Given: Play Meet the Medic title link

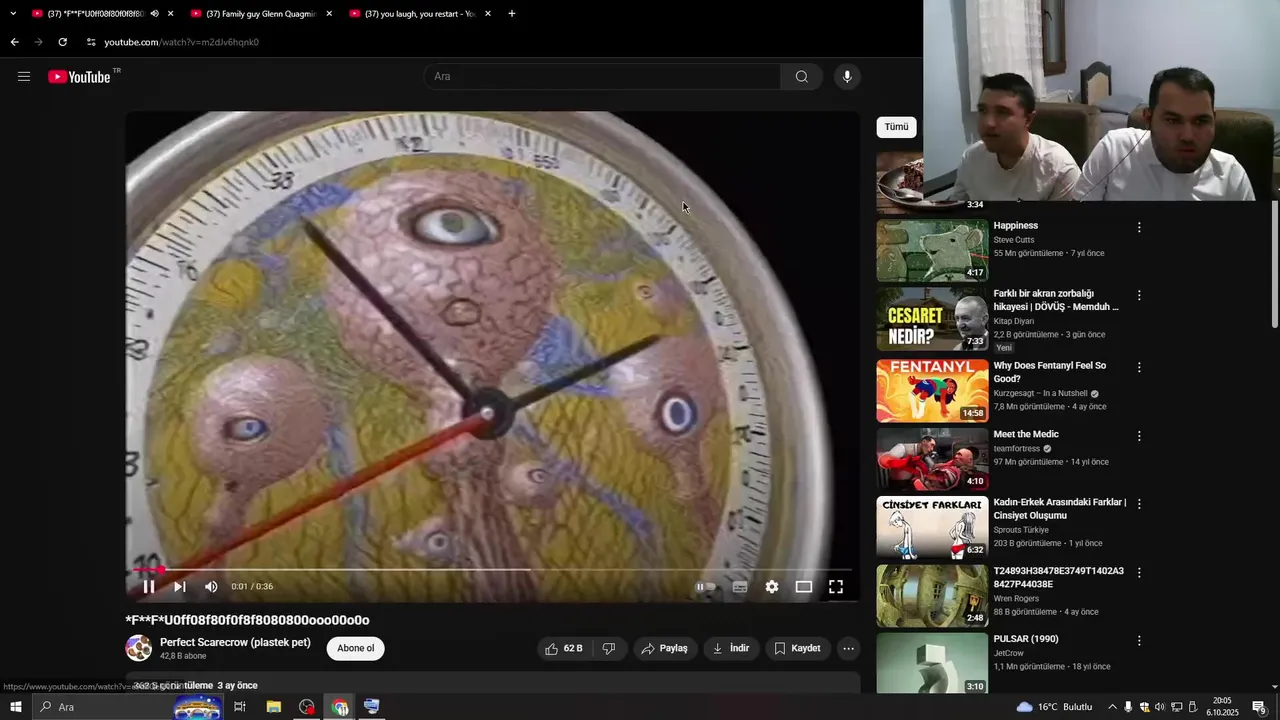Looking at the screenshot, I should [x=1026, y=434].
